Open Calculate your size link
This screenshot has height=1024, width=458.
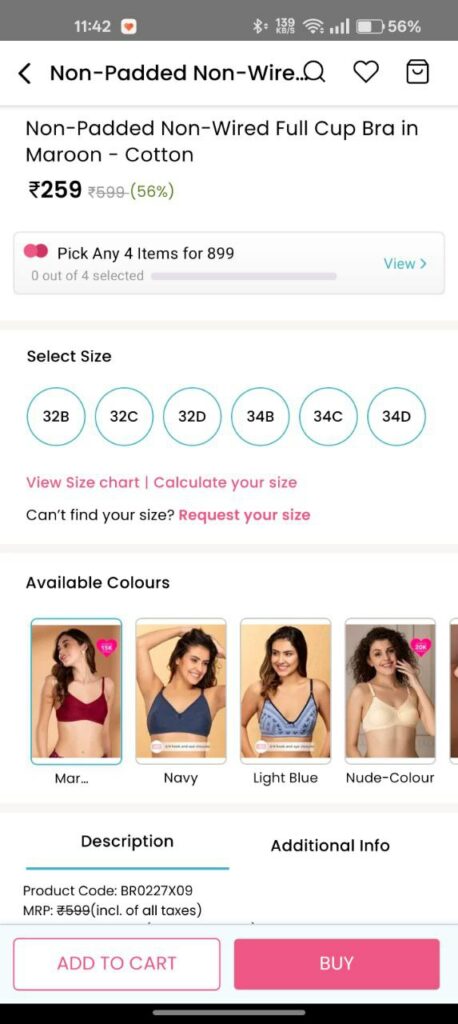point(225,483)
